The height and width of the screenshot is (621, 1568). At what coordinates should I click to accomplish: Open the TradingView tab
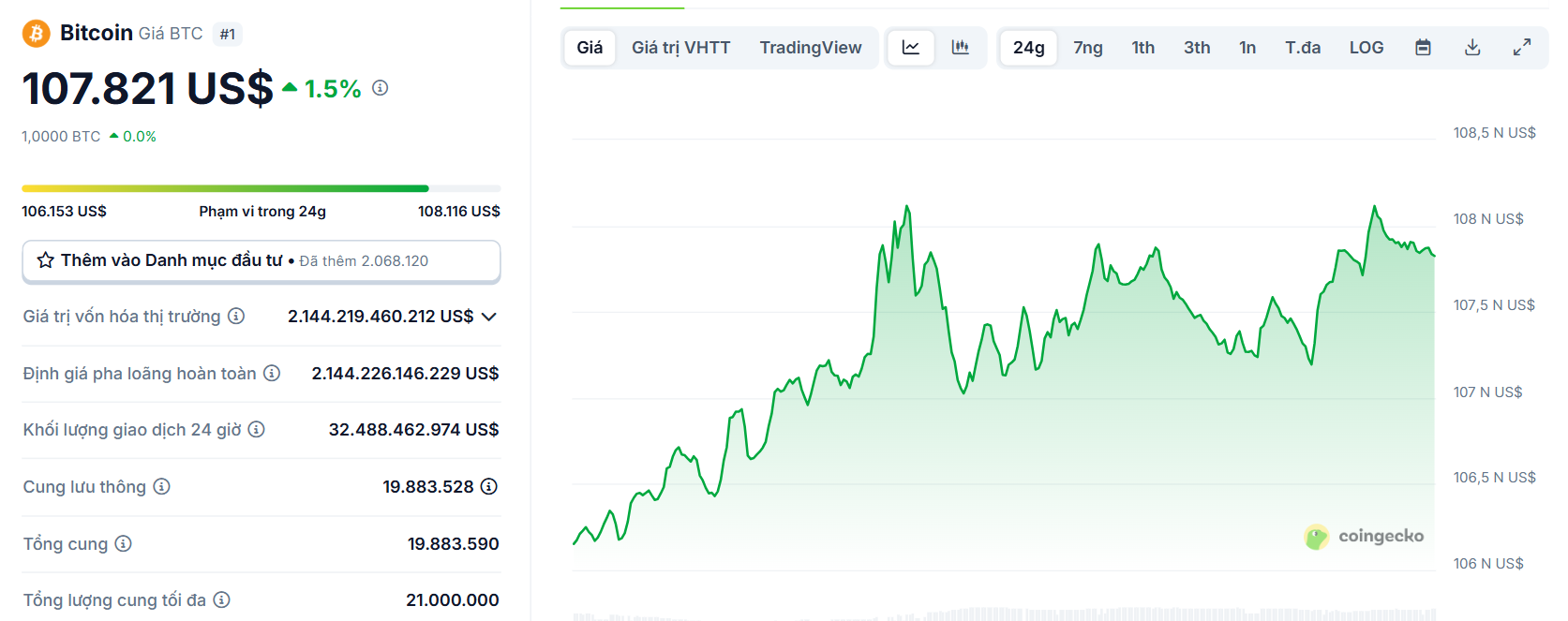811,48
